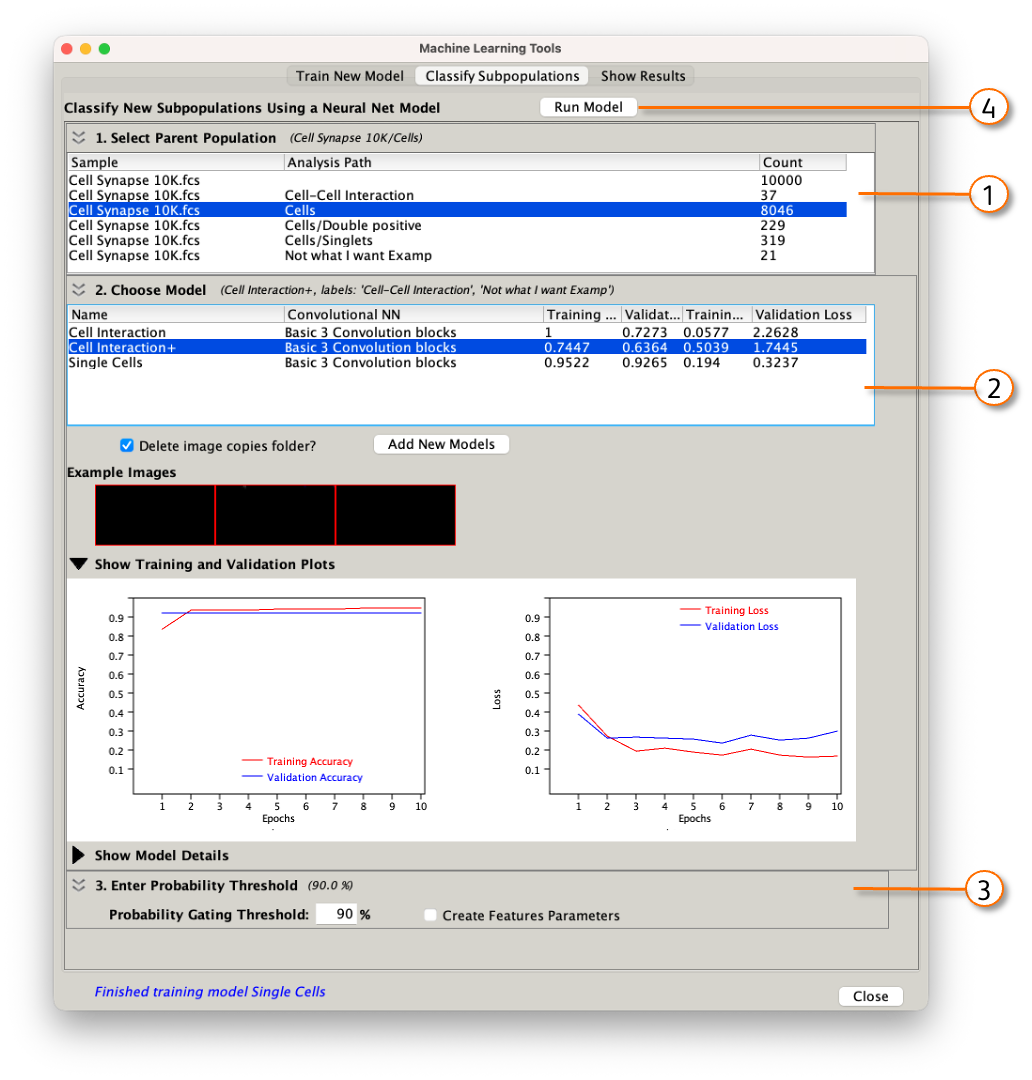Click the Close button
The height and width of the screenshot is (1080, 1032).
tap(870, 996)
